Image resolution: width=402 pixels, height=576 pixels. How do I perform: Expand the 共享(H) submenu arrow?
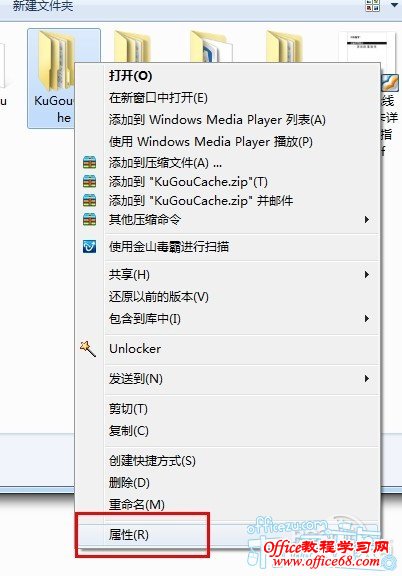[366, 274]
